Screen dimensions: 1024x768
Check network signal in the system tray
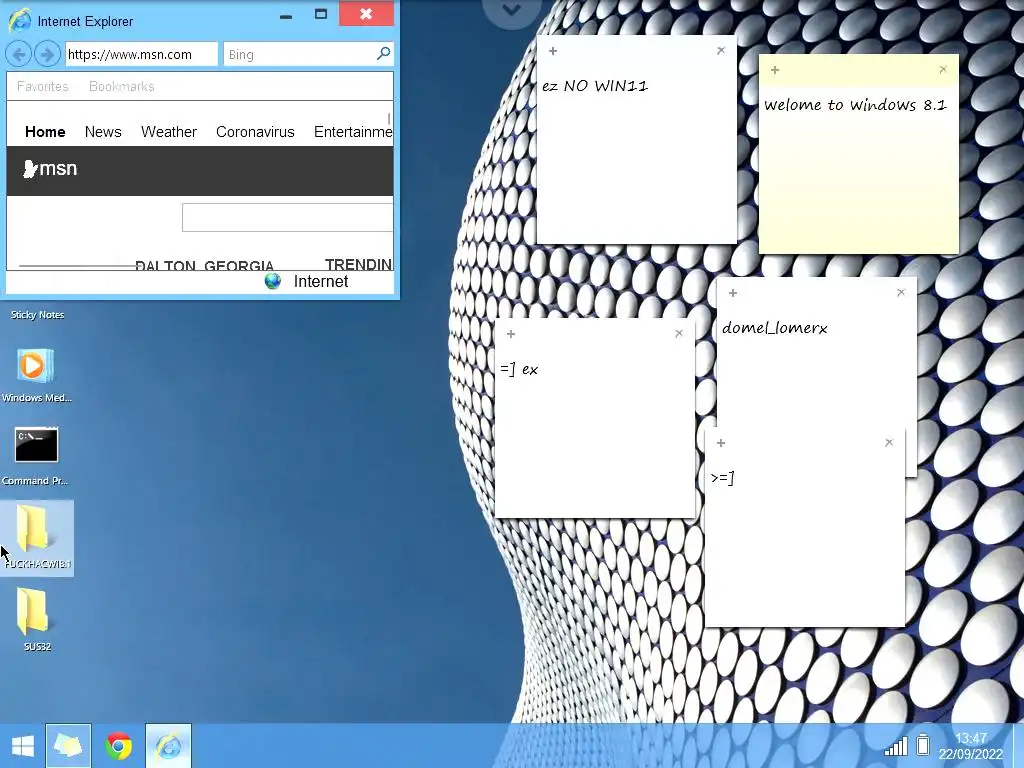896,745
